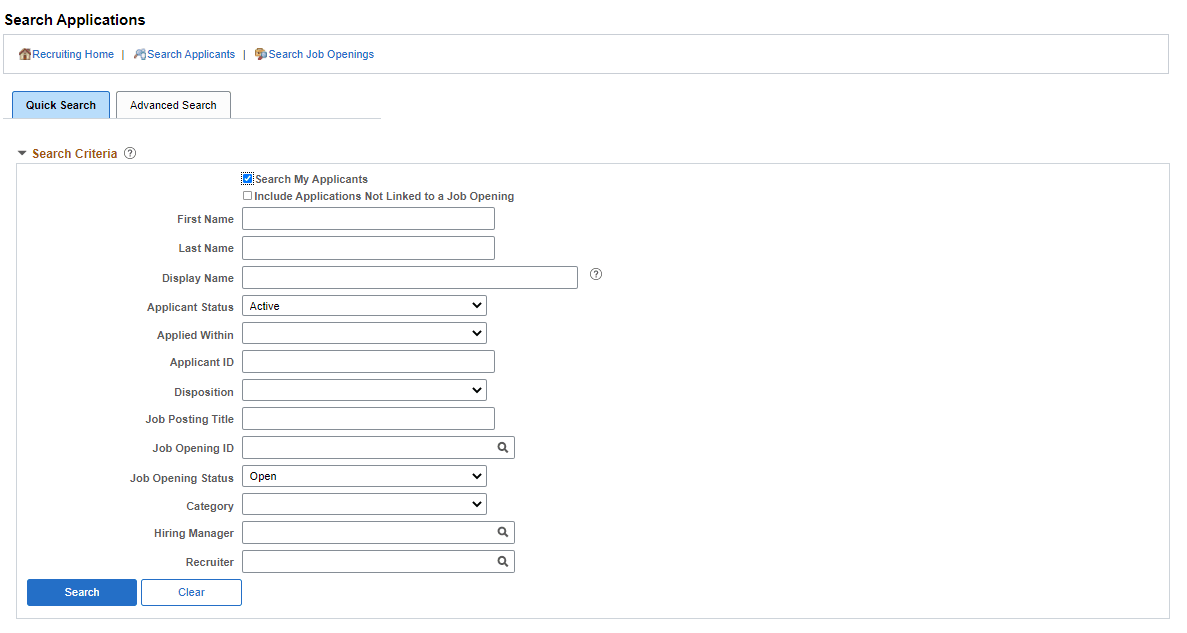Click the Search Applicants people icon
The width and height of the screenshot is (1187, 633).
140,54
